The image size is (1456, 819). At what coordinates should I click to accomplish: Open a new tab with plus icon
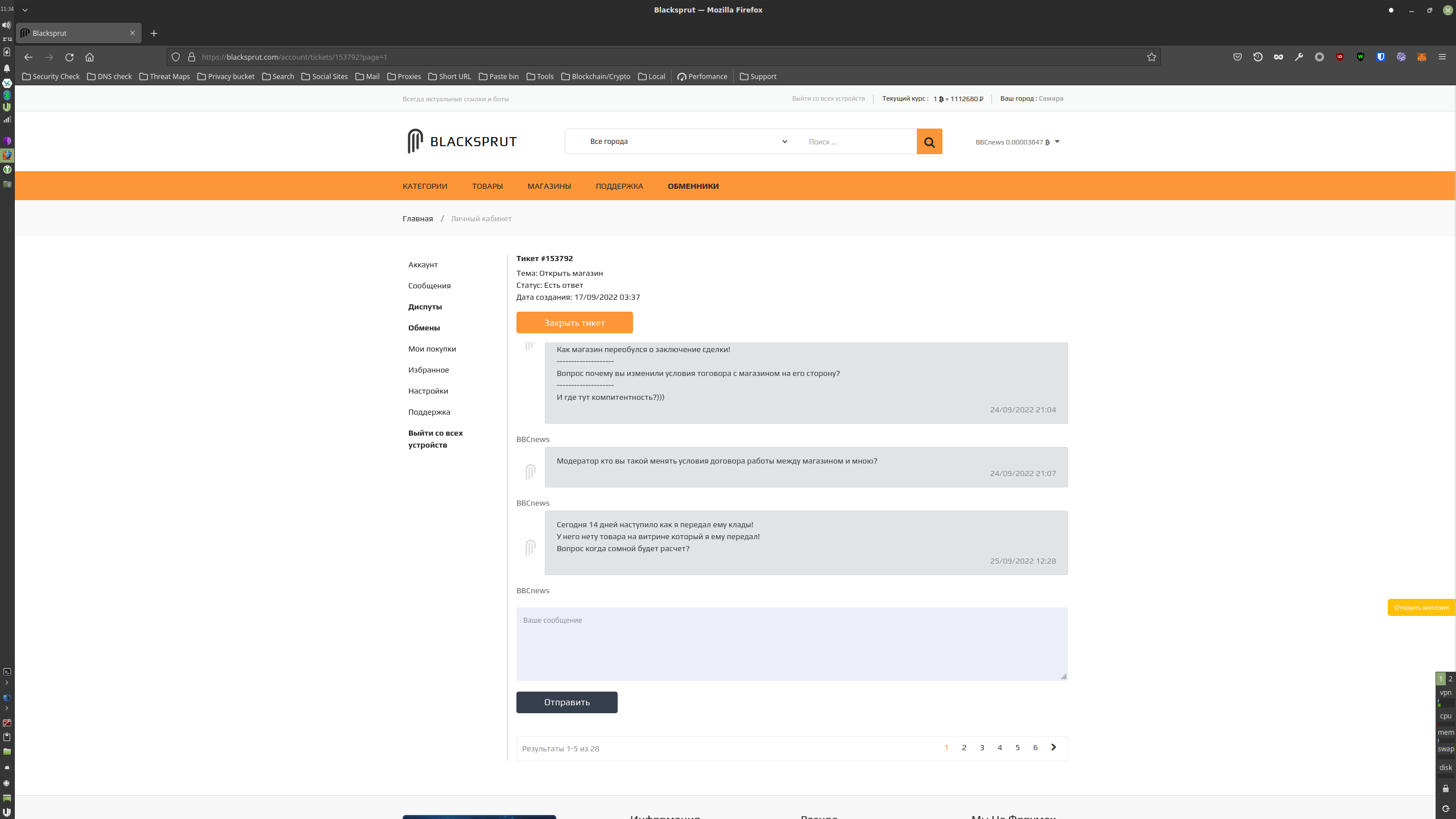(154, 33)
